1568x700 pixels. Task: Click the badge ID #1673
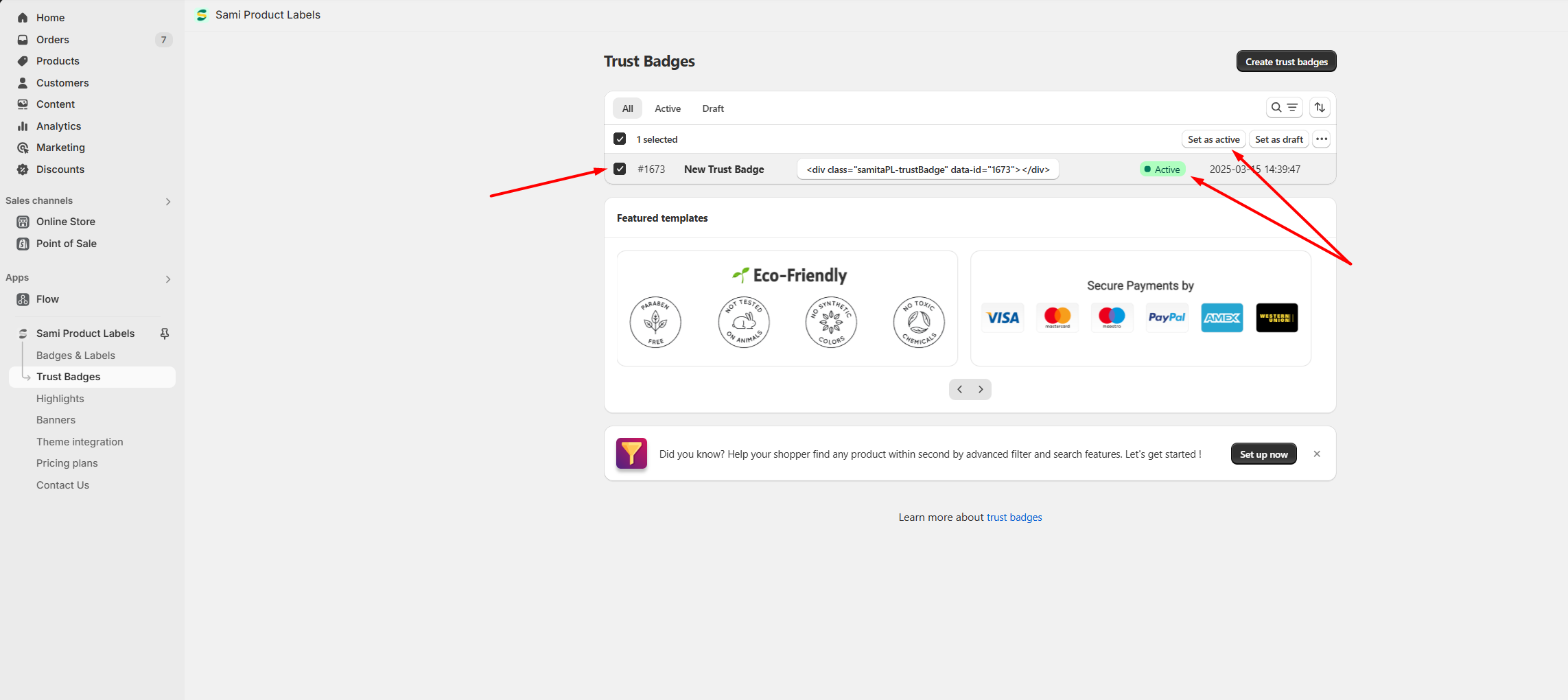coord(651,170)
